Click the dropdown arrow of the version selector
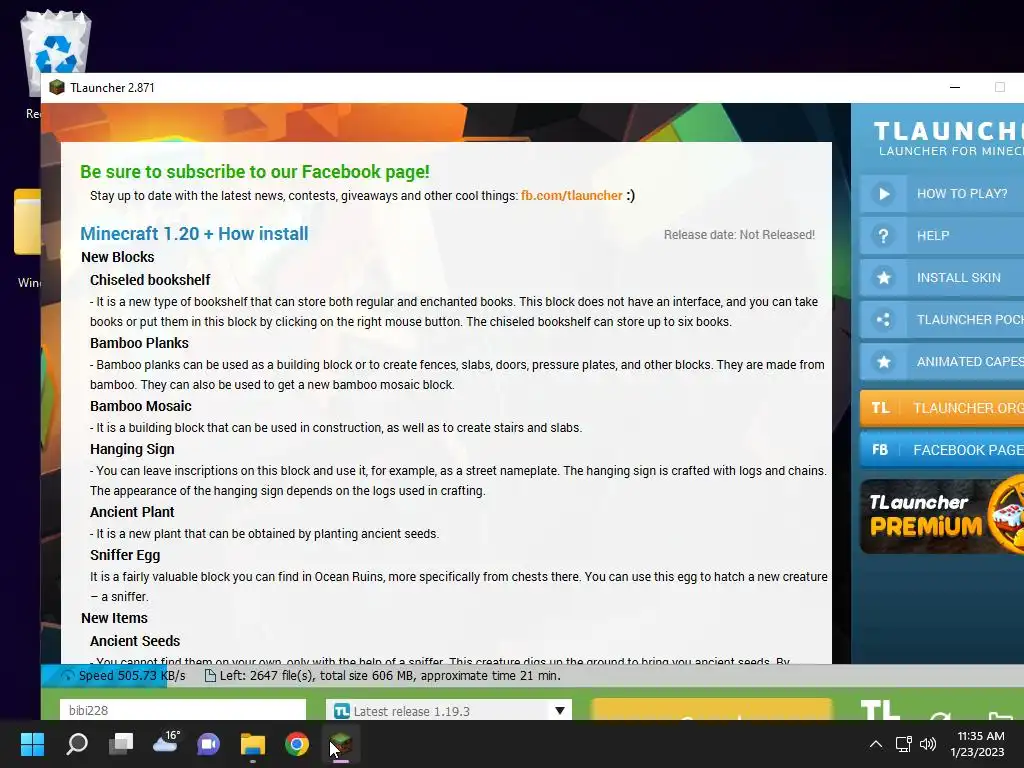Screen dimensions: 1024x768 [560, 711]
